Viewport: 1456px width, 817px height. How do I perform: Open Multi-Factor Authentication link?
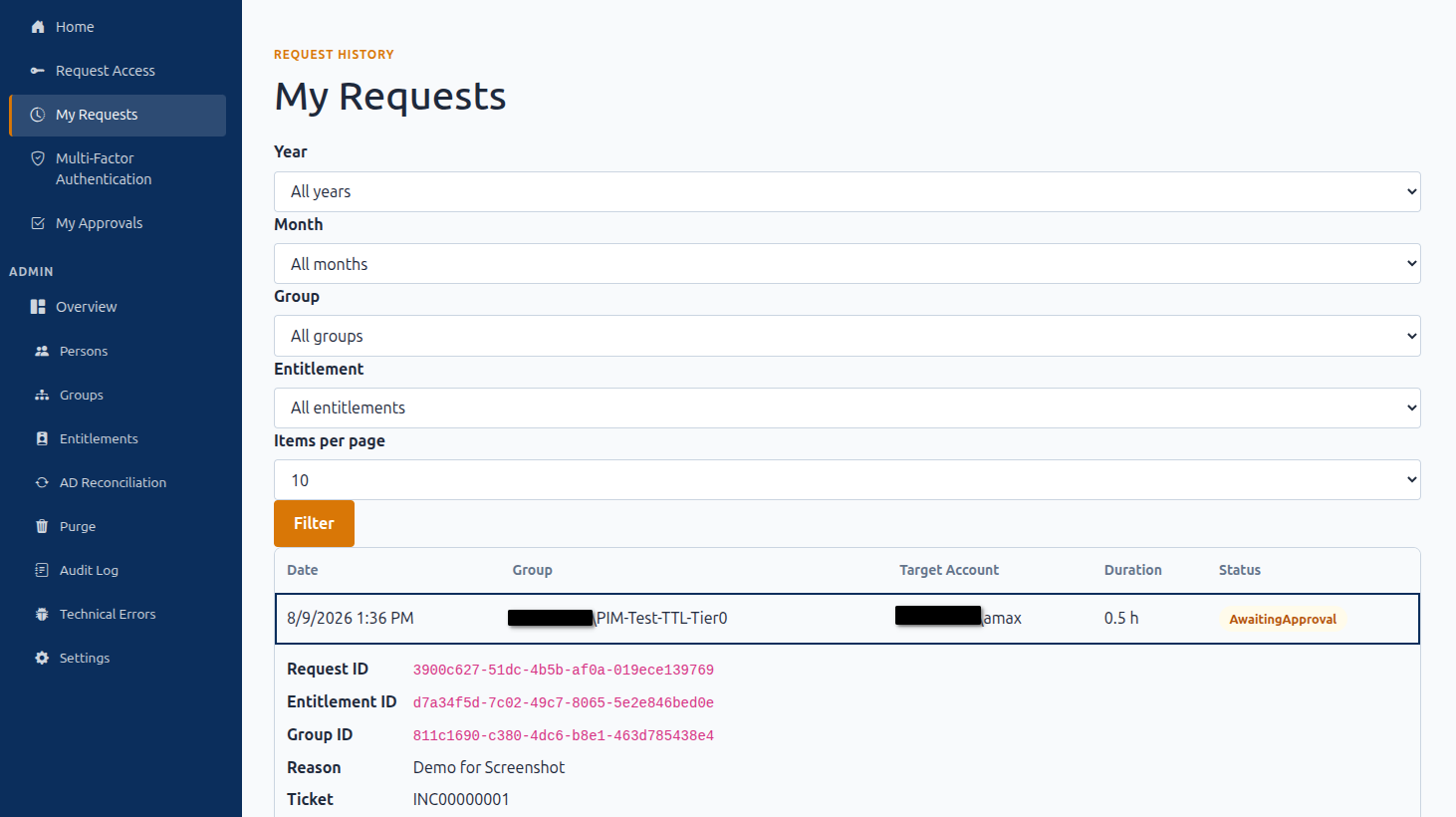click(118, 168)
